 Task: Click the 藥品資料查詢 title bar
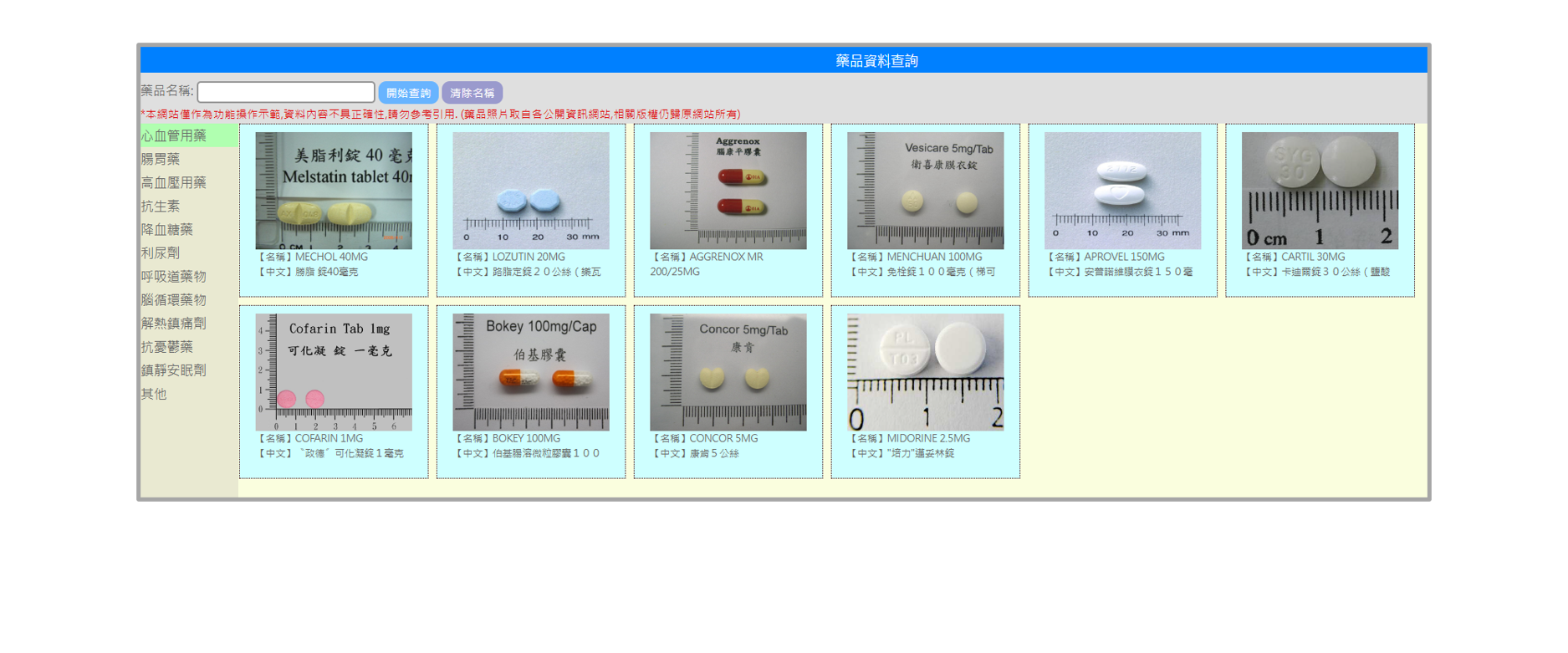pos(784,60)
